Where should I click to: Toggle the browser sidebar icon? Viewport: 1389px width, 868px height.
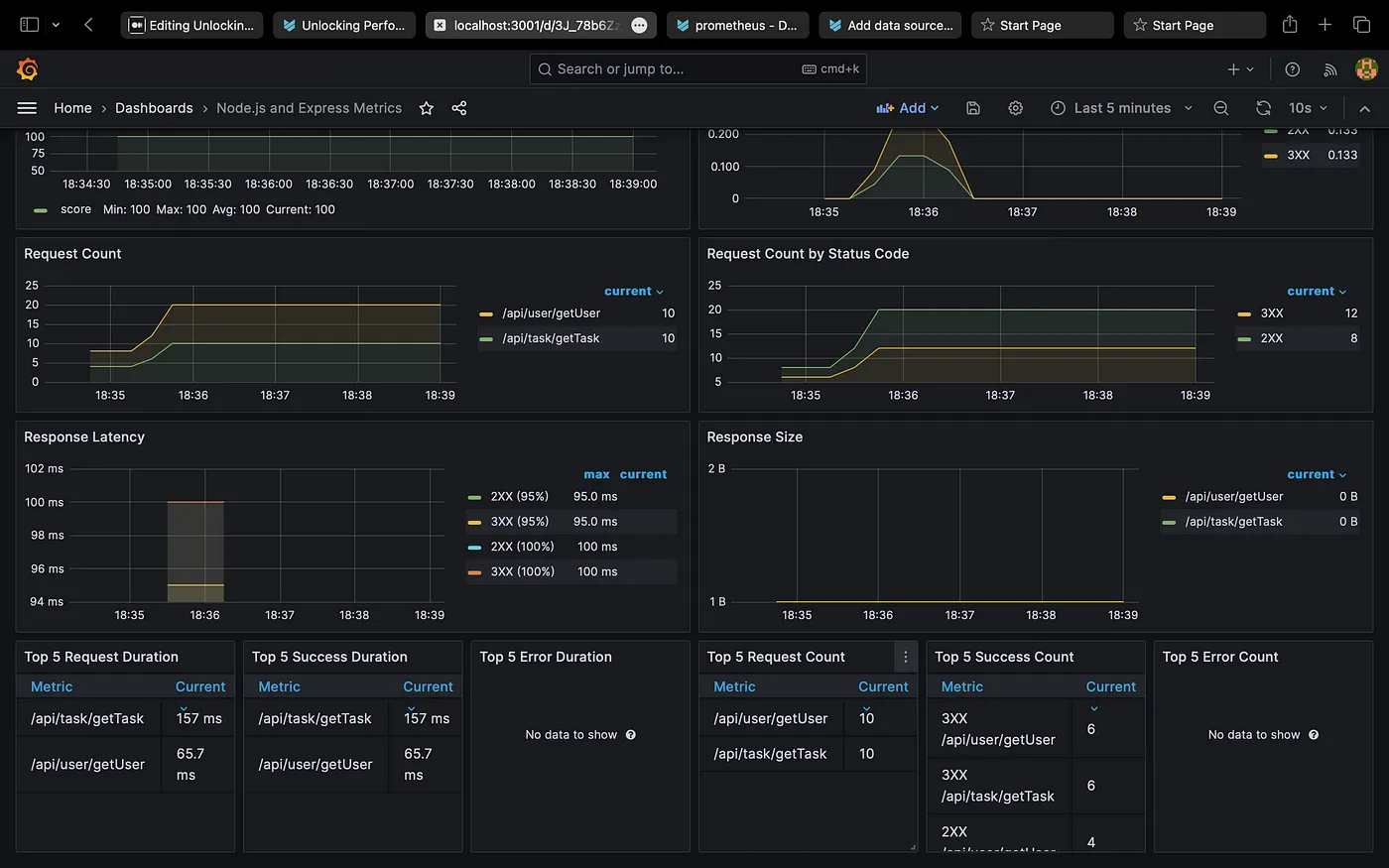click(30, 25)
